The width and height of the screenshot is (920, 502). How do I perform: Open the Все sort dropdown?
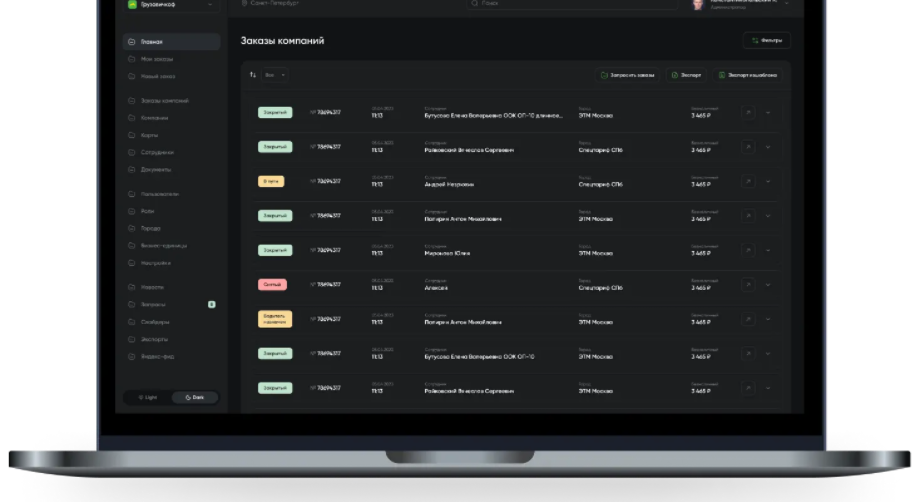(x=275, y=75)
